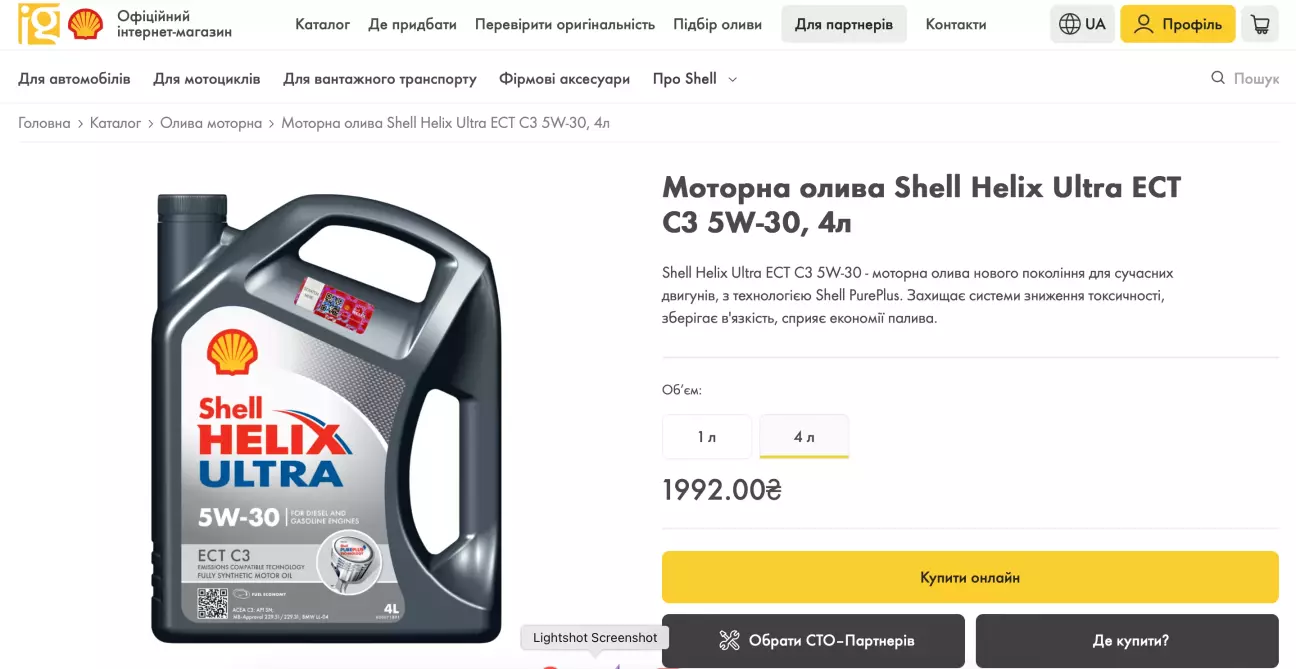Open the Перевірити оригінальність link
1296x669 pixels.
pos(565,24)
